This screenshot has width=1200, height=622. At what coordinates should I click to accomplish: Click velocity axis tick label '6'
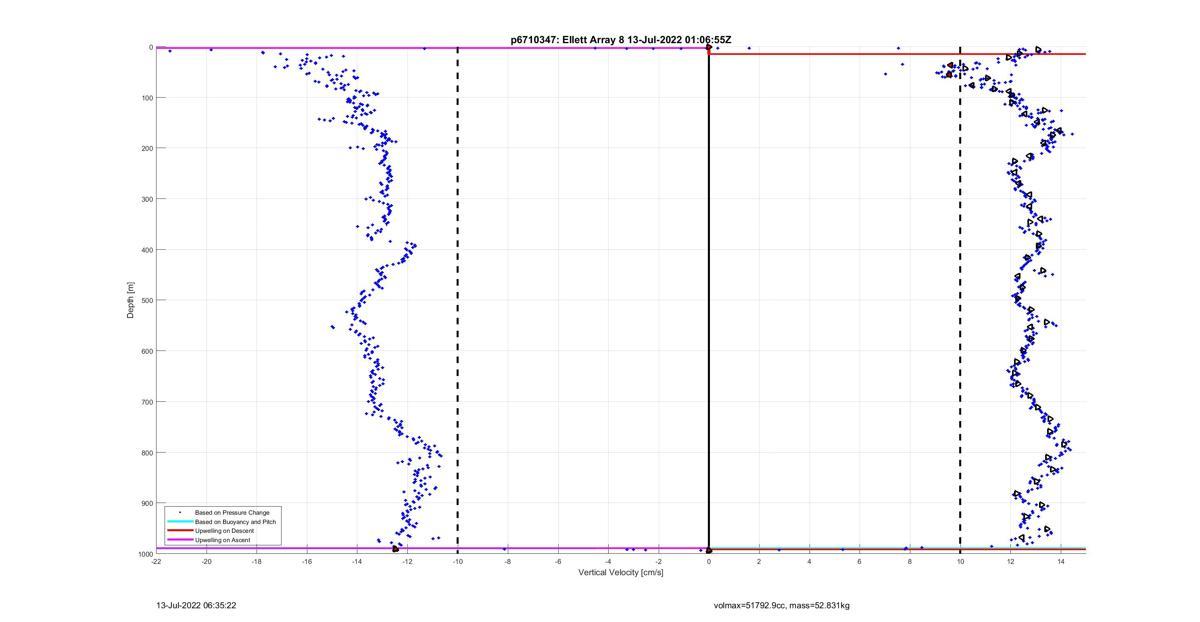859,562
